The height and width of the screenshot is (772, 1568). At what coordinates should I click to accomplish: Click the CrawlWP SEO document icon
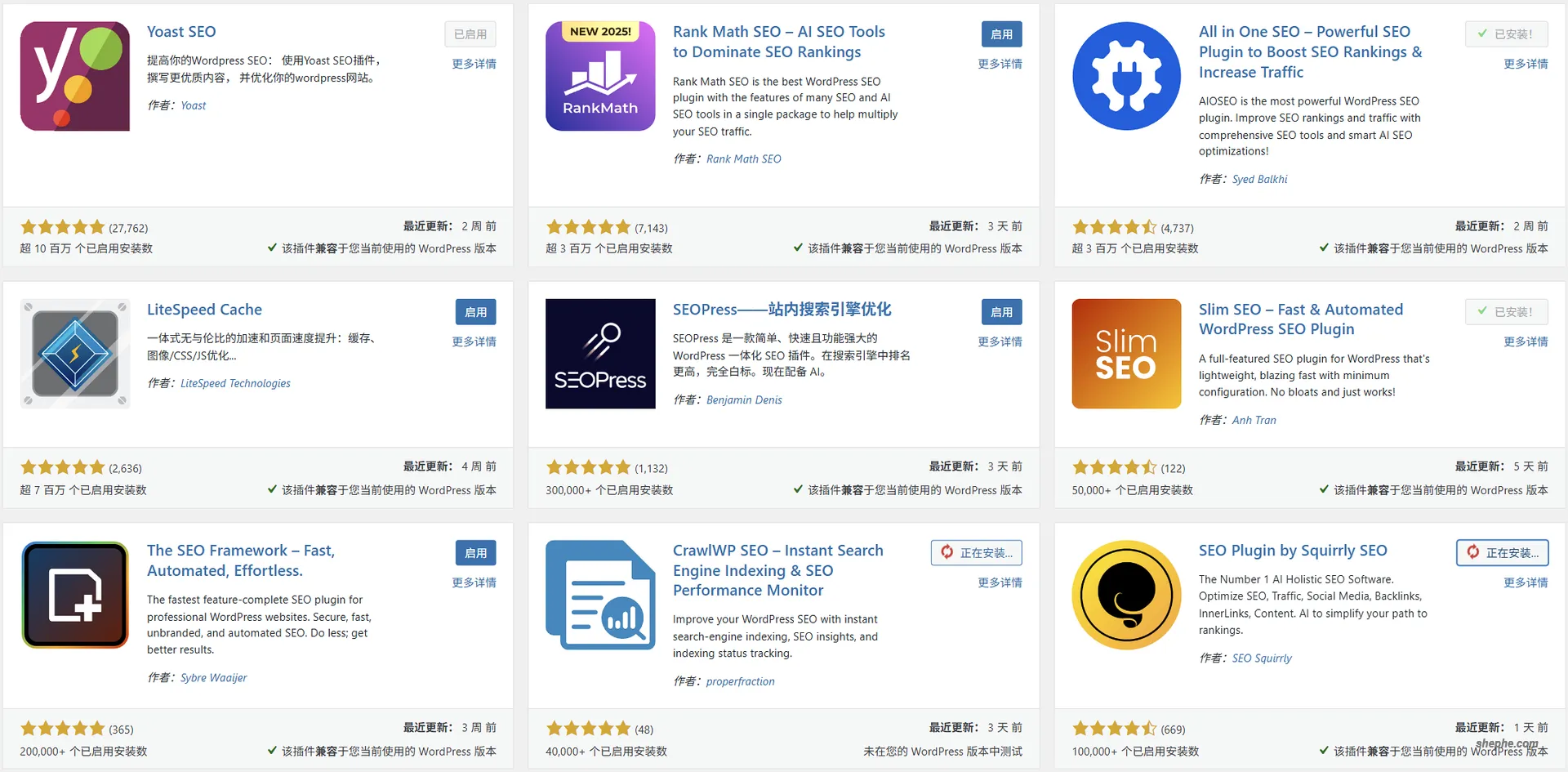point(600,595)
